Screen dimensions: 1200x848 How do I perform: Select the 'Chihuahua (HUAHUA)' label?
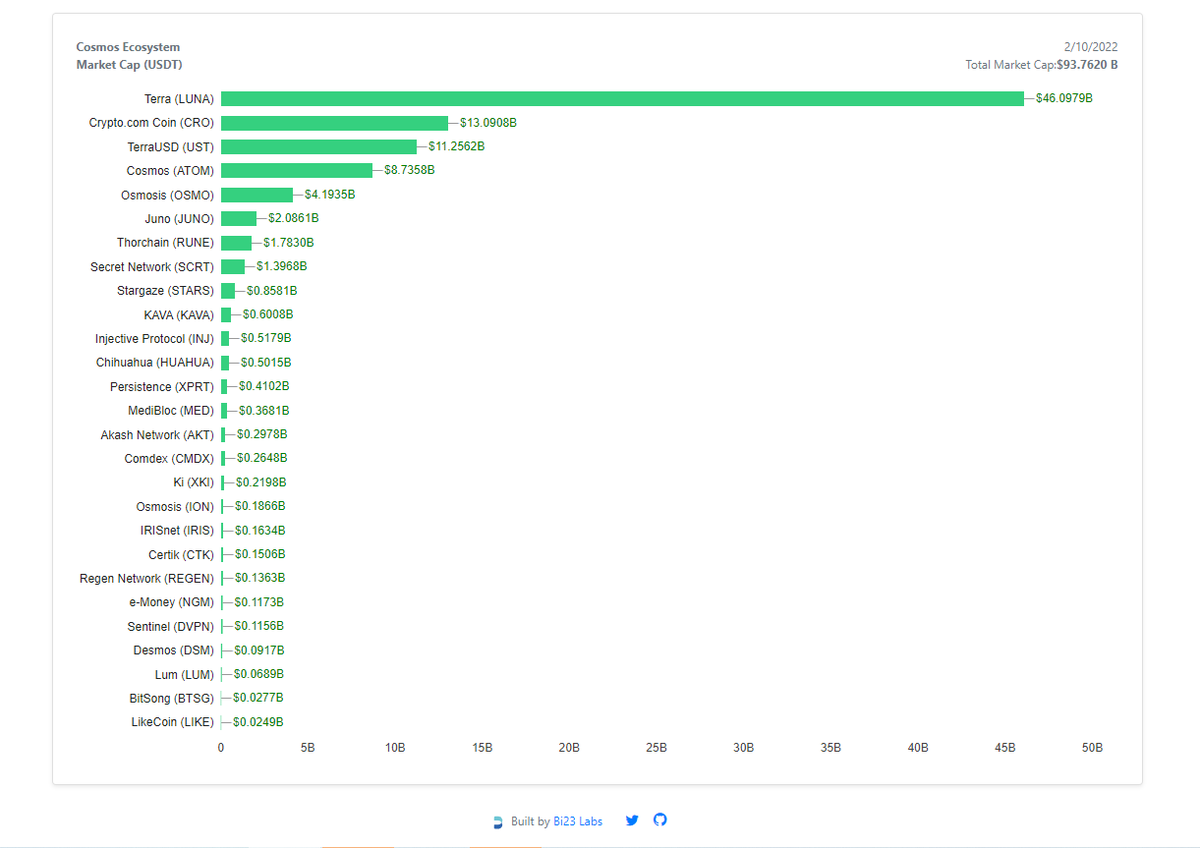pyautogui.click(x=155, y=363)
